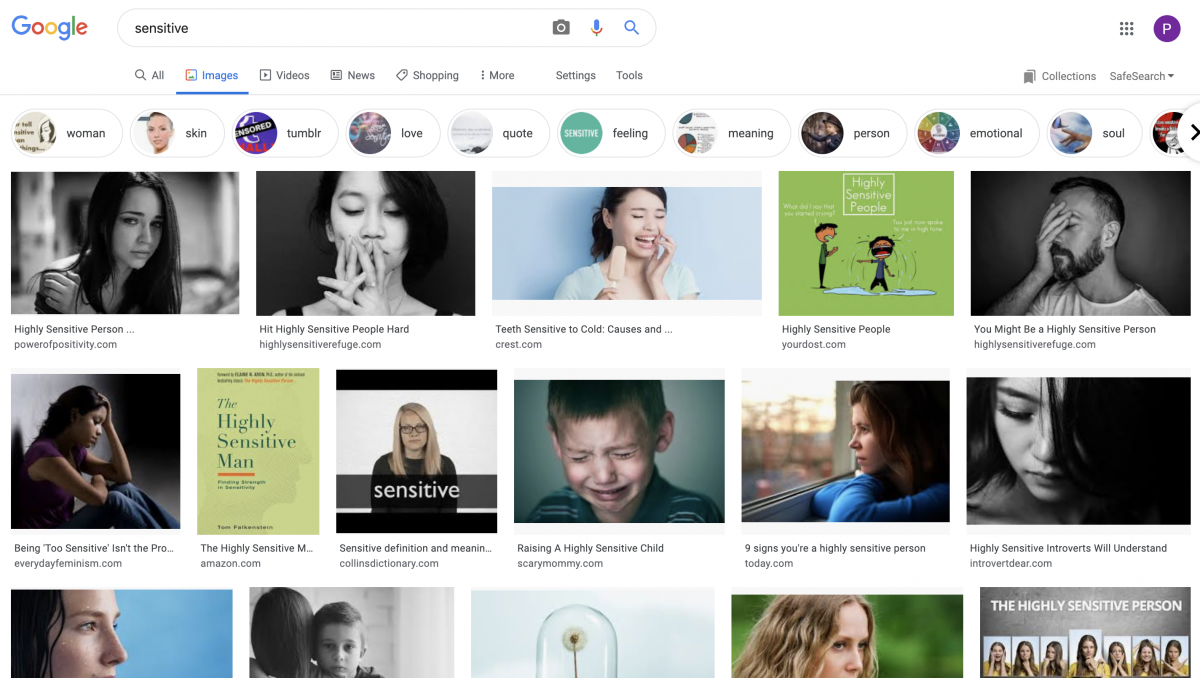Start voice search with the microphone icon
1200x678 pixels.
[x=596, y=28]
